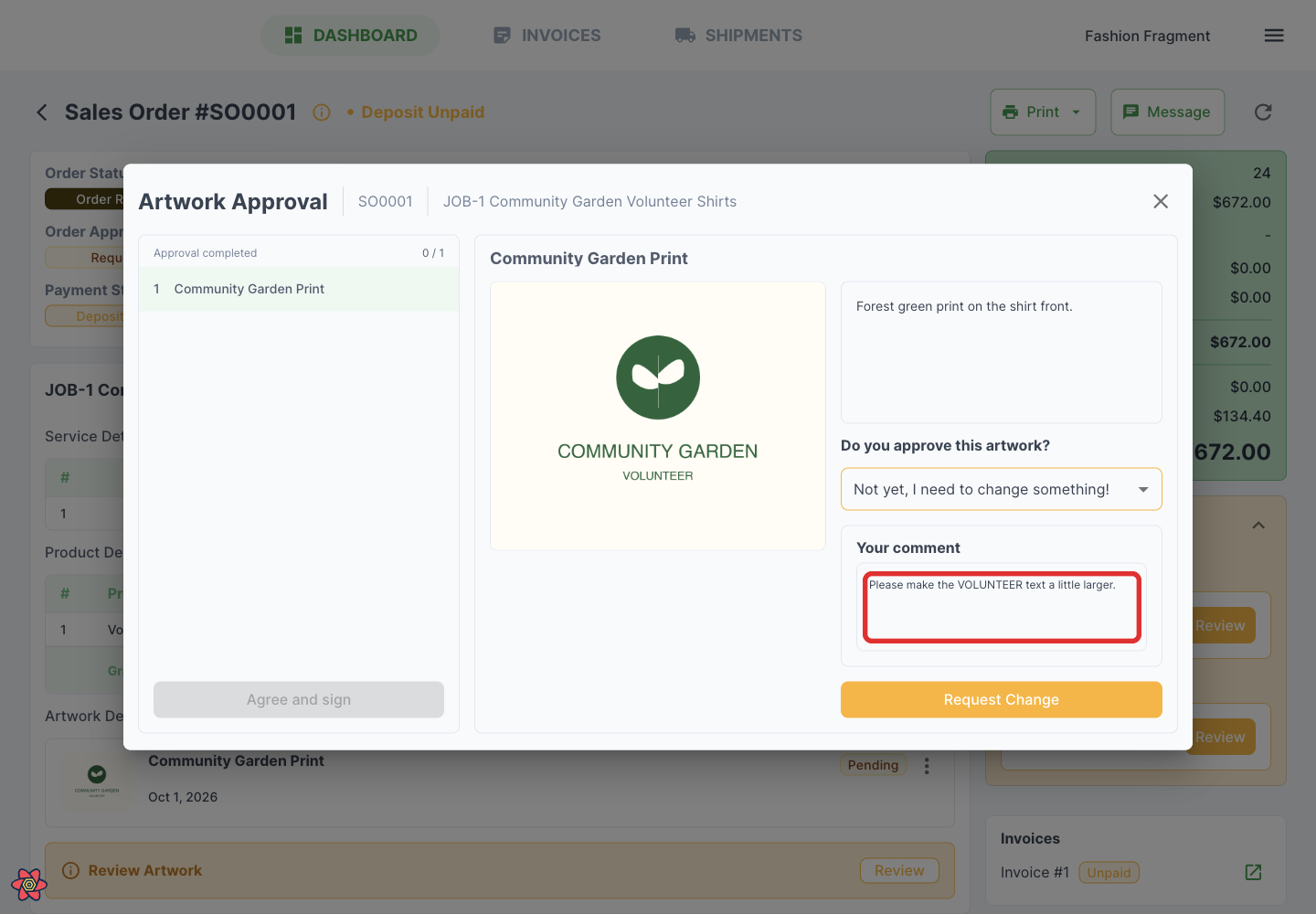Switch to the Invoices tab
This screenshot has width=1316, height=914.
[547, 35]
